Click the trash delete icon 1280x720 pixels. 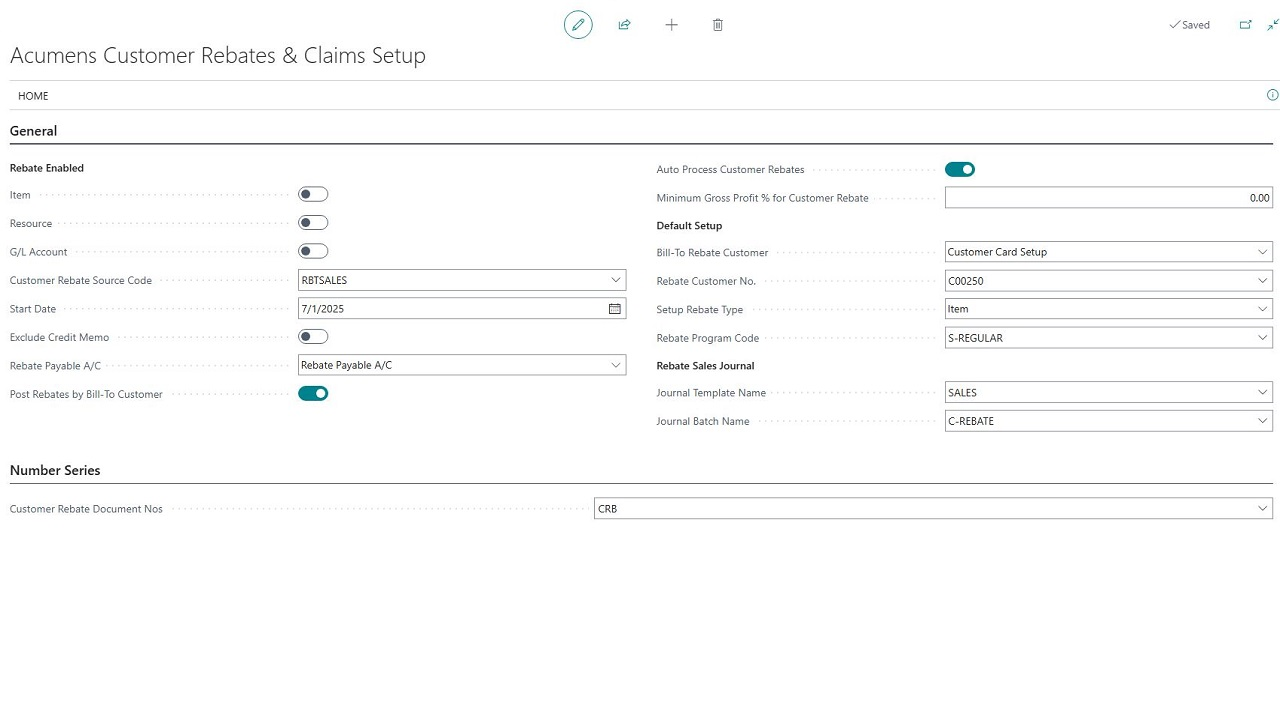(718, 25)
